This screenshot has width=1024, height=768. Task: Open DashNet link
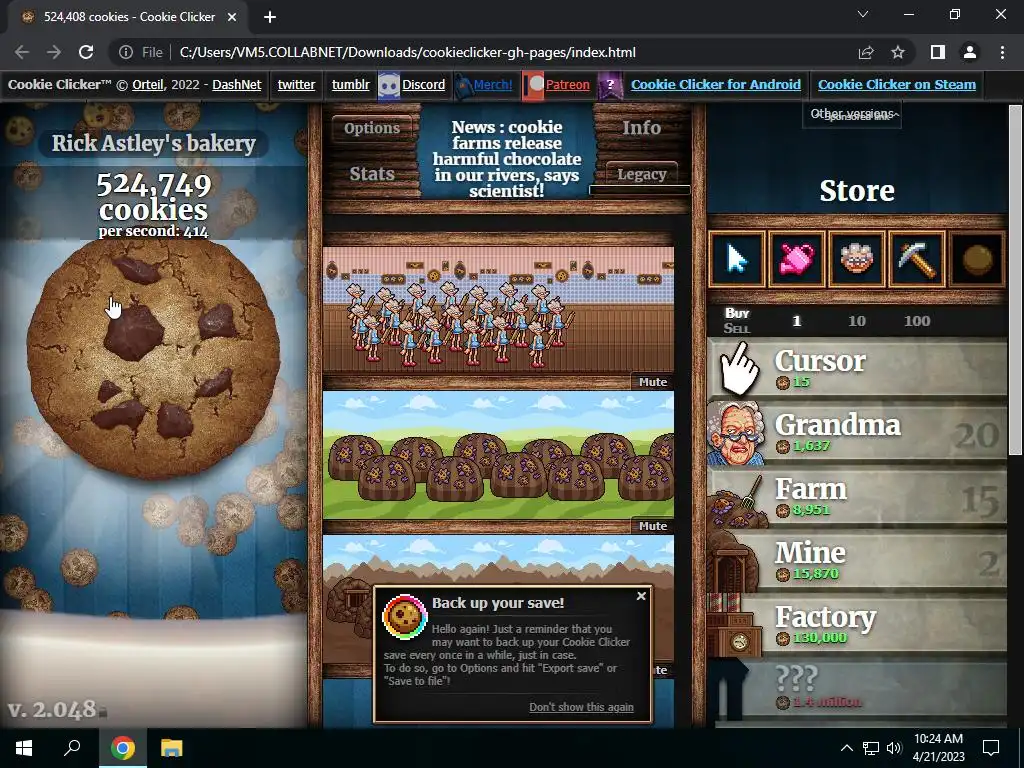[236, 84]
